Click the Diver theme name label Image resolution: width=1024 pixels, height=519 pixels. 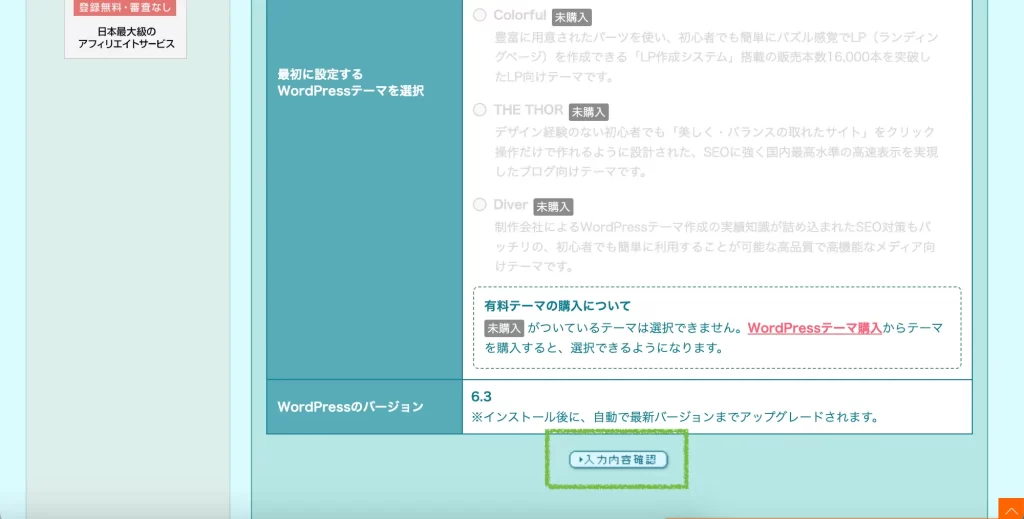point(511,205)
